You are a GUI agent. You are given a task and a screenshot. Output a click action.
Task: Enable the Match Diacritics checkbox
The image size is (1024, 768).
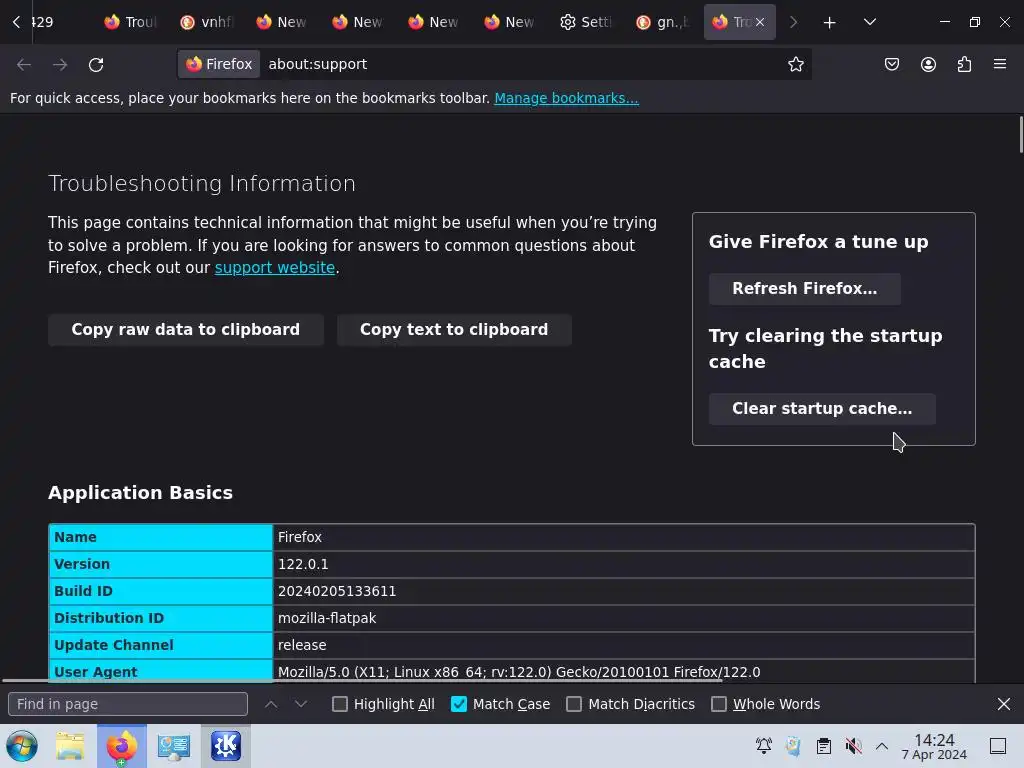tap(574, 704)
